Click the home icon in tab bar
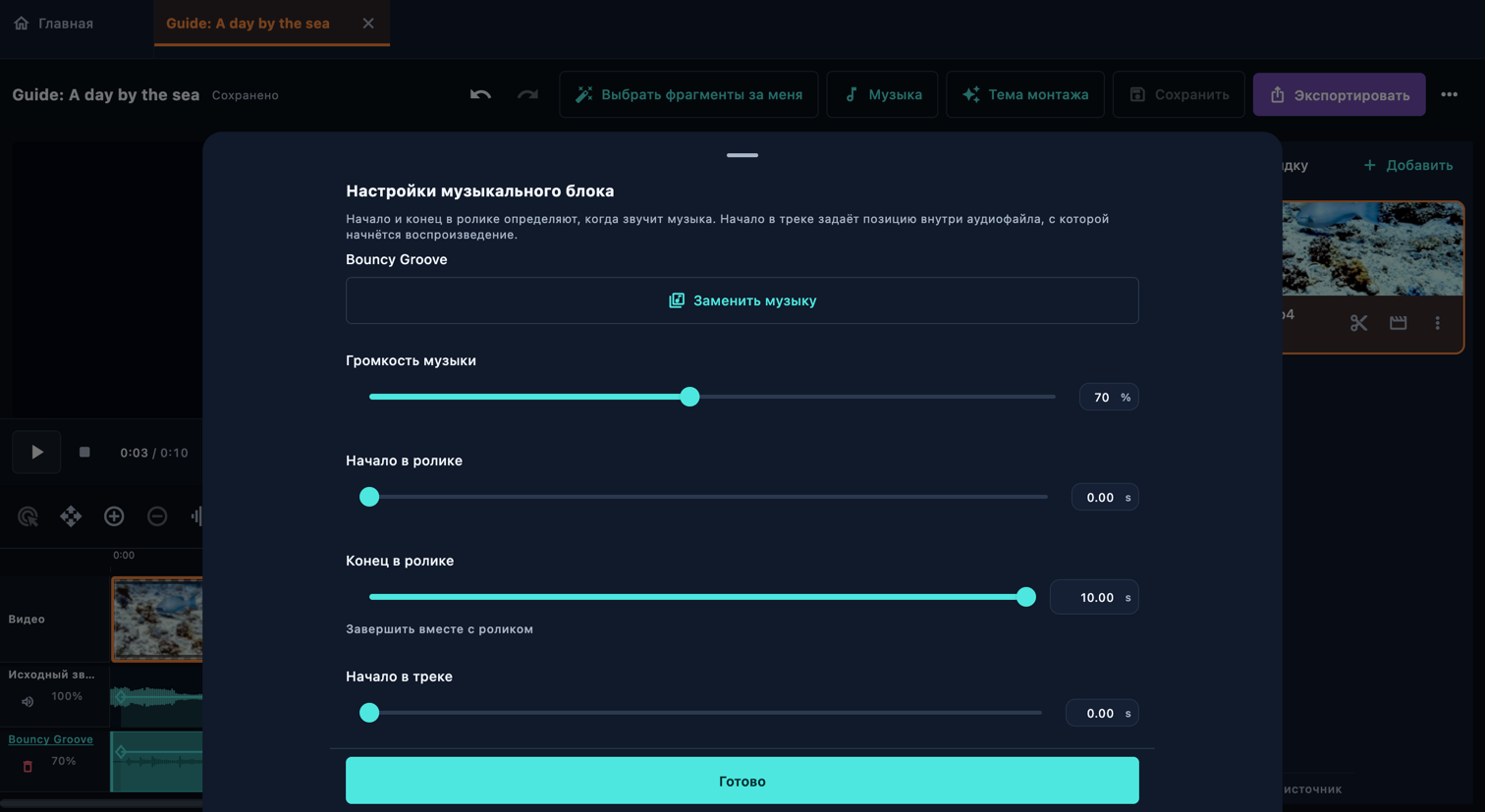The image size is (1485, 812). pyautogui.click(x=22, y=23)
